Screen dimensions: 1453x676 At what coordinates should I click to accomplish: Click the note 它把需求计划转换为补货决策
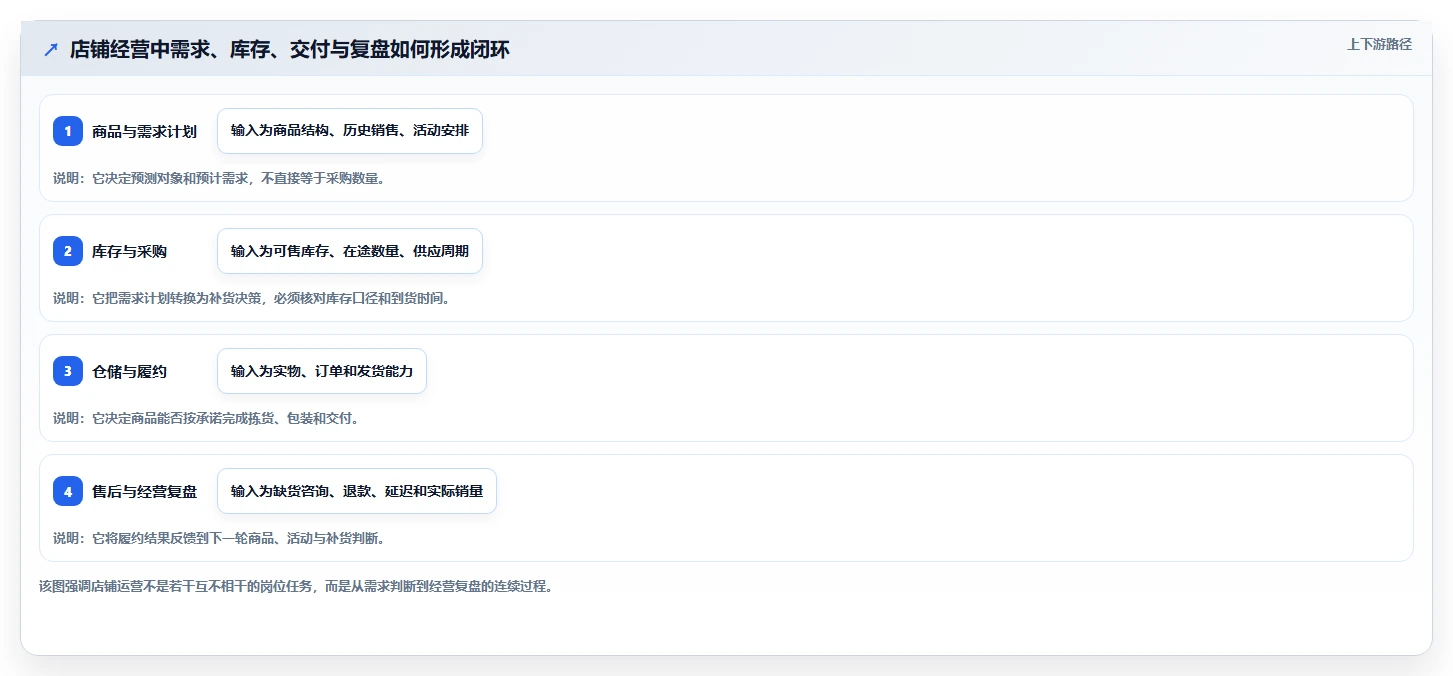coord(179,298)
